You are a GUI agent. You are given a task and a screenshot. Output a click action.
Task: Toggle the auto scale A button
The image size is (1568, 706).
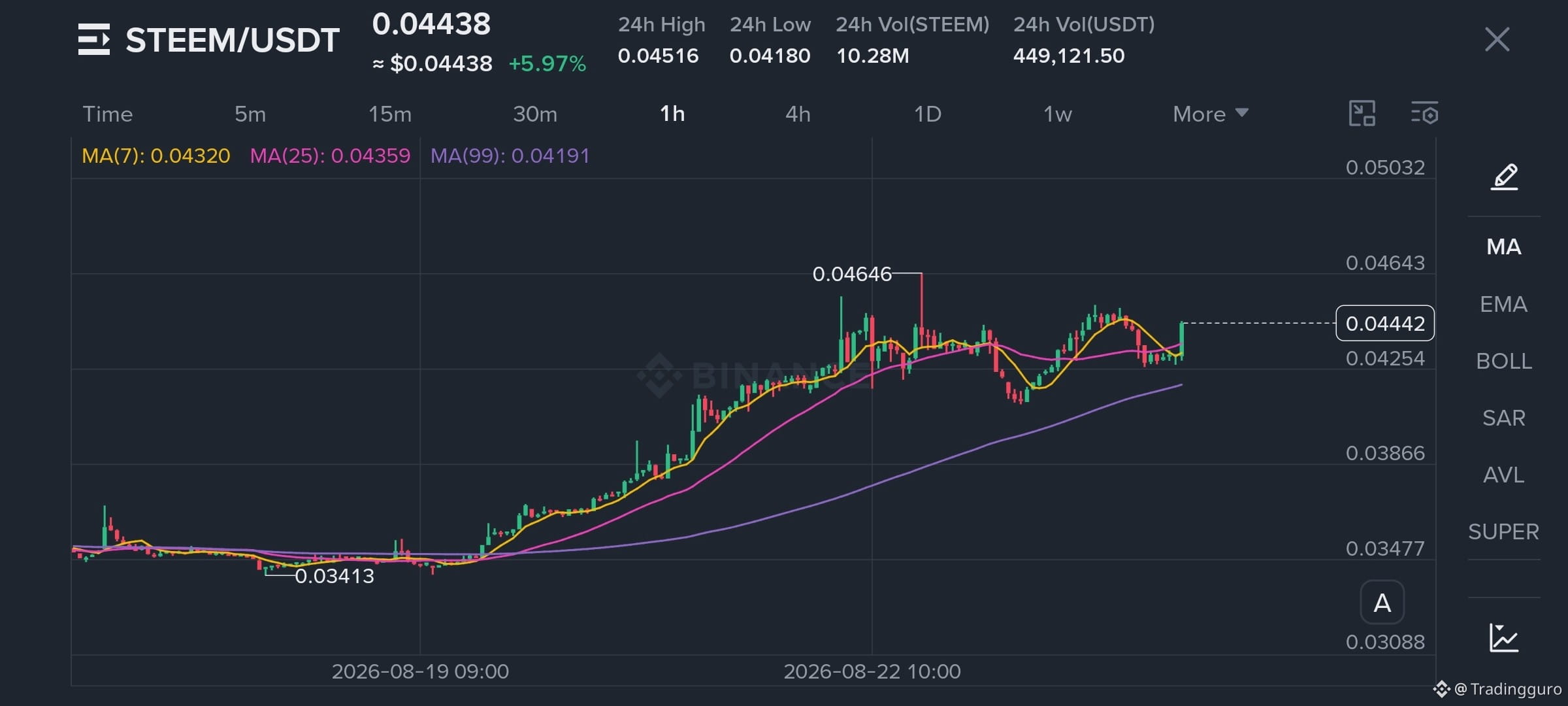click(1382, 603)
